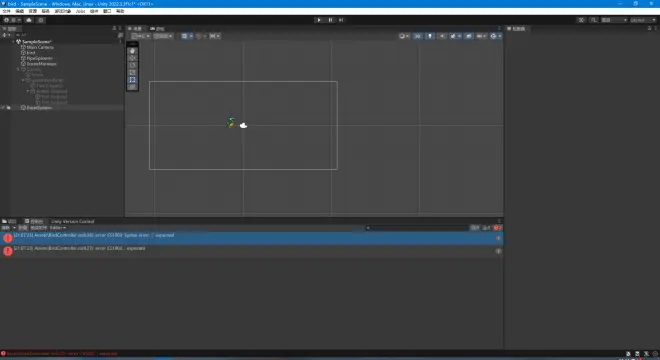Image resolution: width=660 pixels, height=360 pixels.
Task: Switch to the Unity Version Control tab
Action: [x=72, y=221]
